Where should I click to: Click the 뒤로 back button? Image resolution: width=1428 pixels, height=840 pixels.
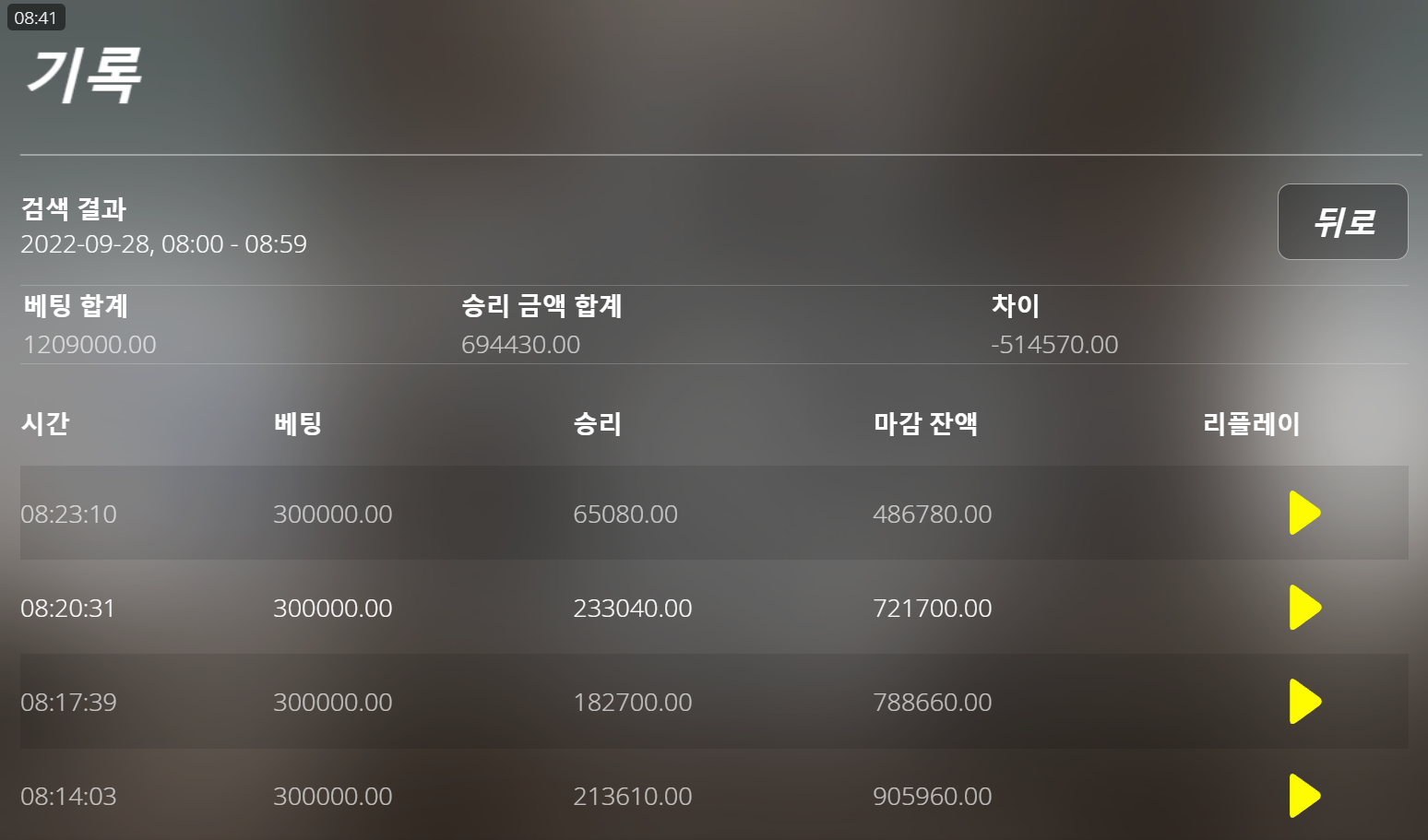click(x=1342, y=221)
